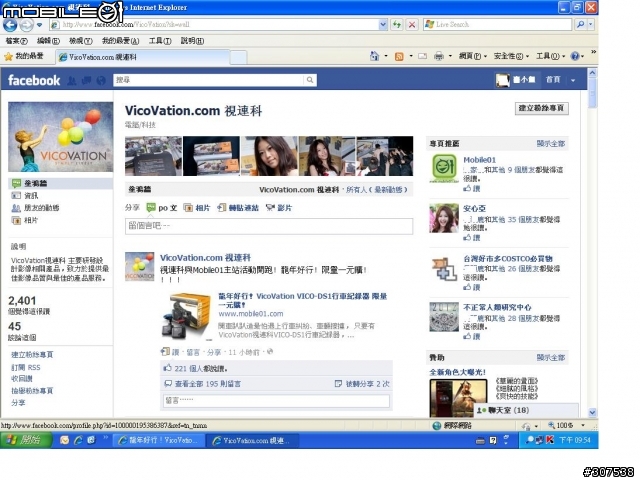
Task: Click the Print icon in command bar
Action: (x=439, y=56)
